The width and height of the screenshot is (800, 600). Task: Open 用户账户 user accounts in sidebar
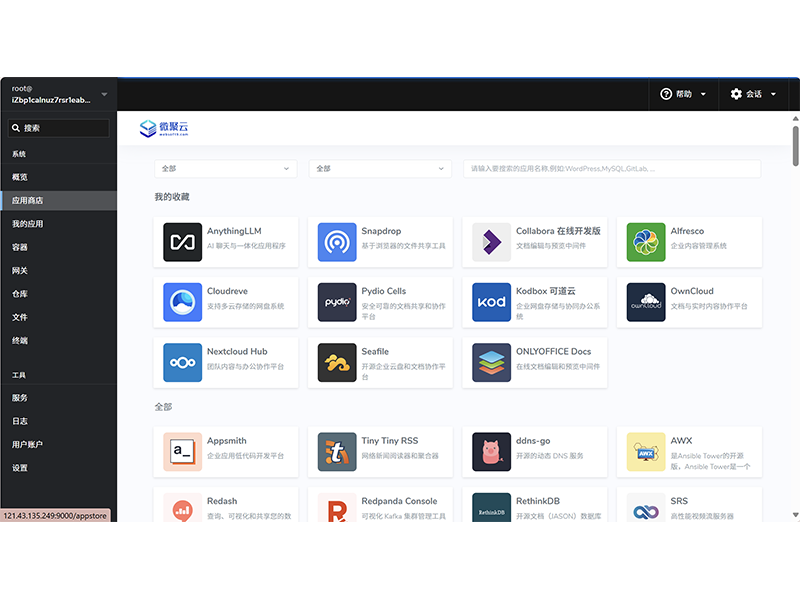coord(59,445)
